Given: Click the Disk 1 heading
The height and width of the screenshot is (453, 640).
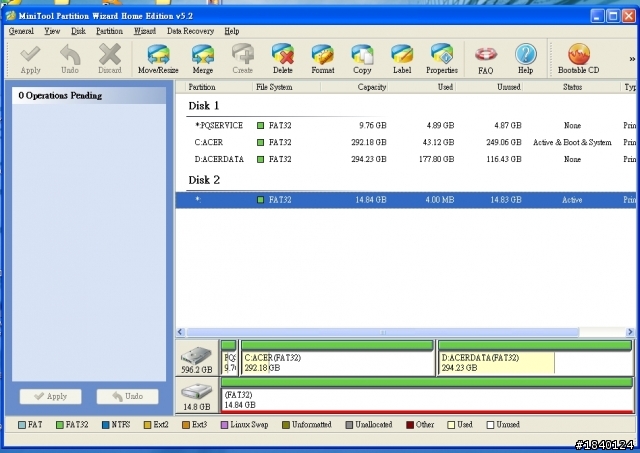Looking at the screenshot, I should (204, 106).
